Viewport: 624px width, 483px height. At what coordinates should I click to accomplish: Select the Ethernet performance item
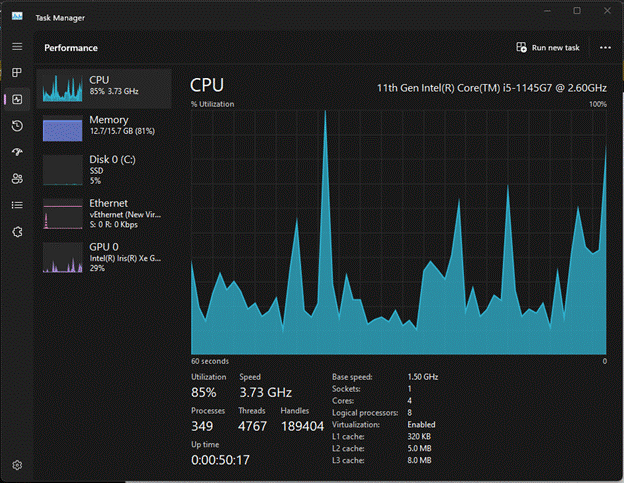tap(104, 214)
